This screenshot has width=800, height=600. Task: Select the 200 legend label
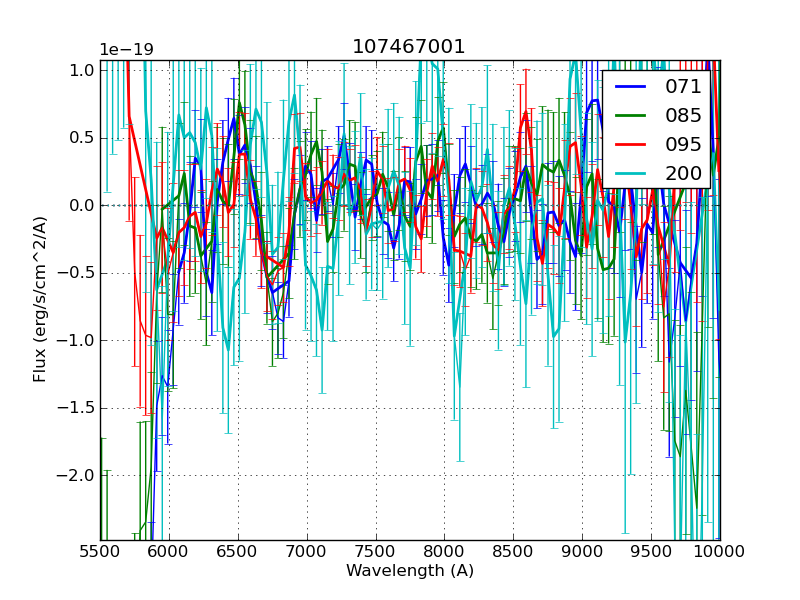click(683, 173)
